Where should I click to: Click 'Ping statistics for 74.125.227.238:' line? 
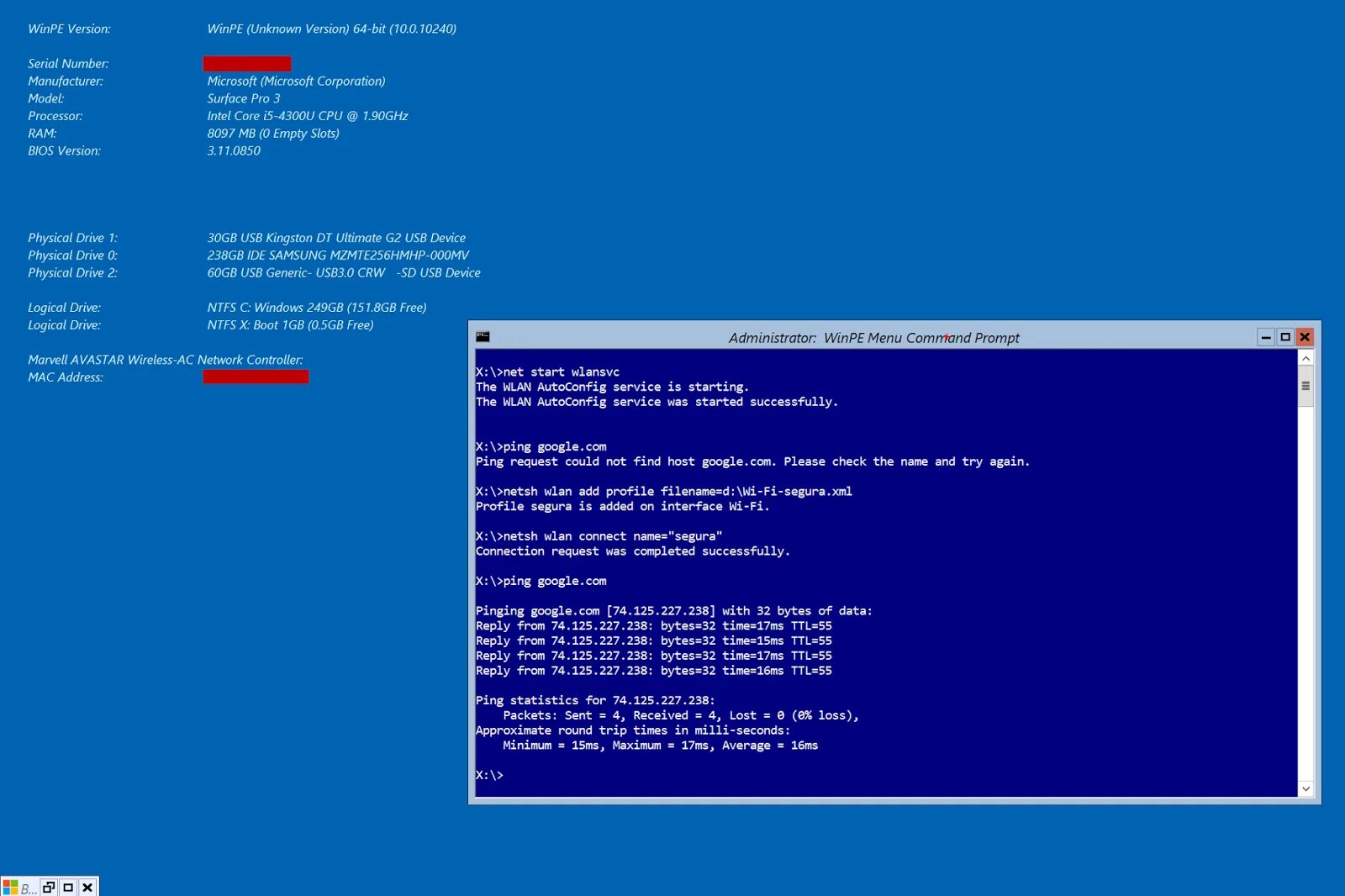595,700
